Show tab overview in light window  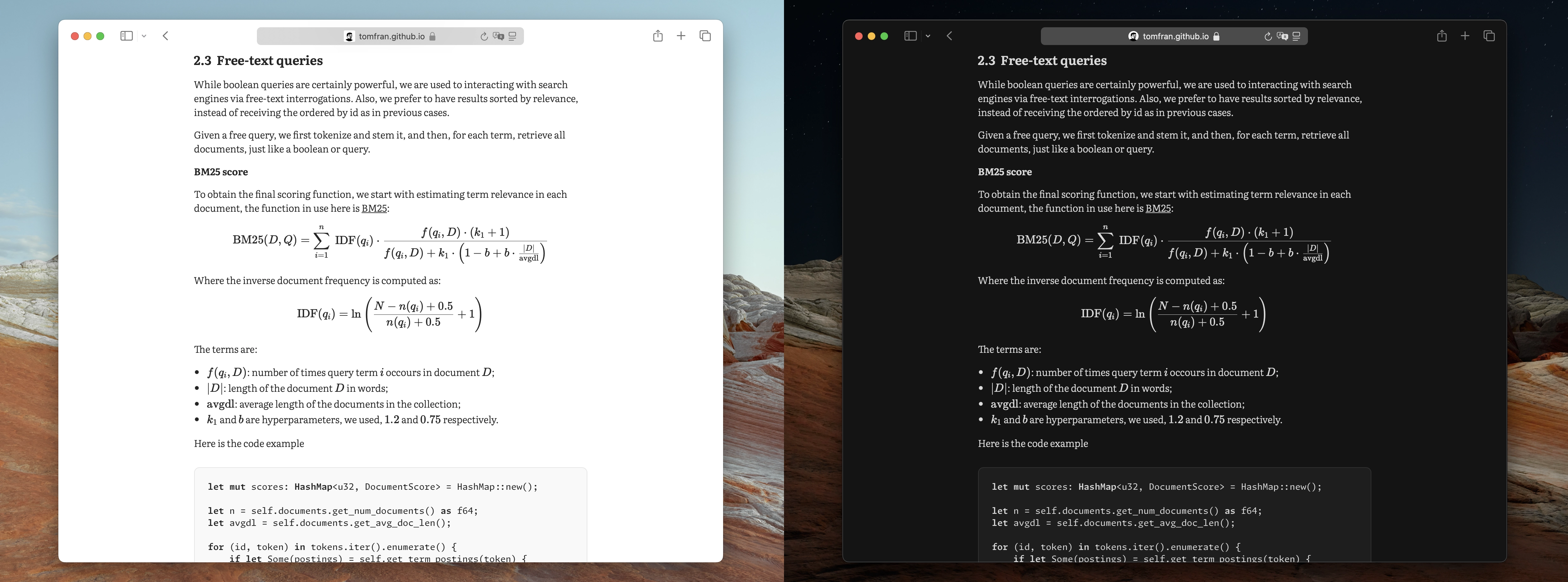point(705,36)
